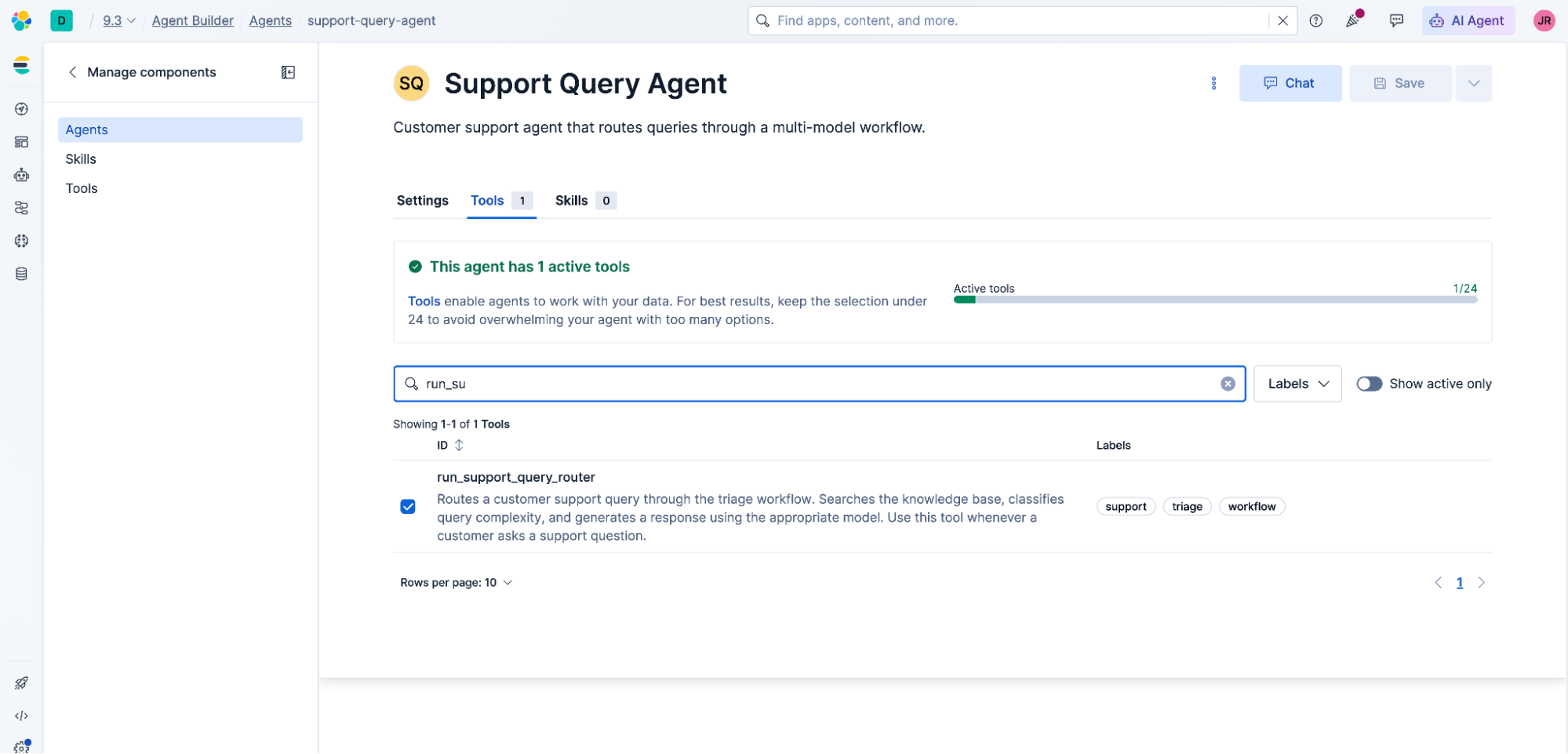The width and height of the screenshot is (1568, 754).
Task: Open the workflows icon in the sidebar
Action: [x=22, y=208]
